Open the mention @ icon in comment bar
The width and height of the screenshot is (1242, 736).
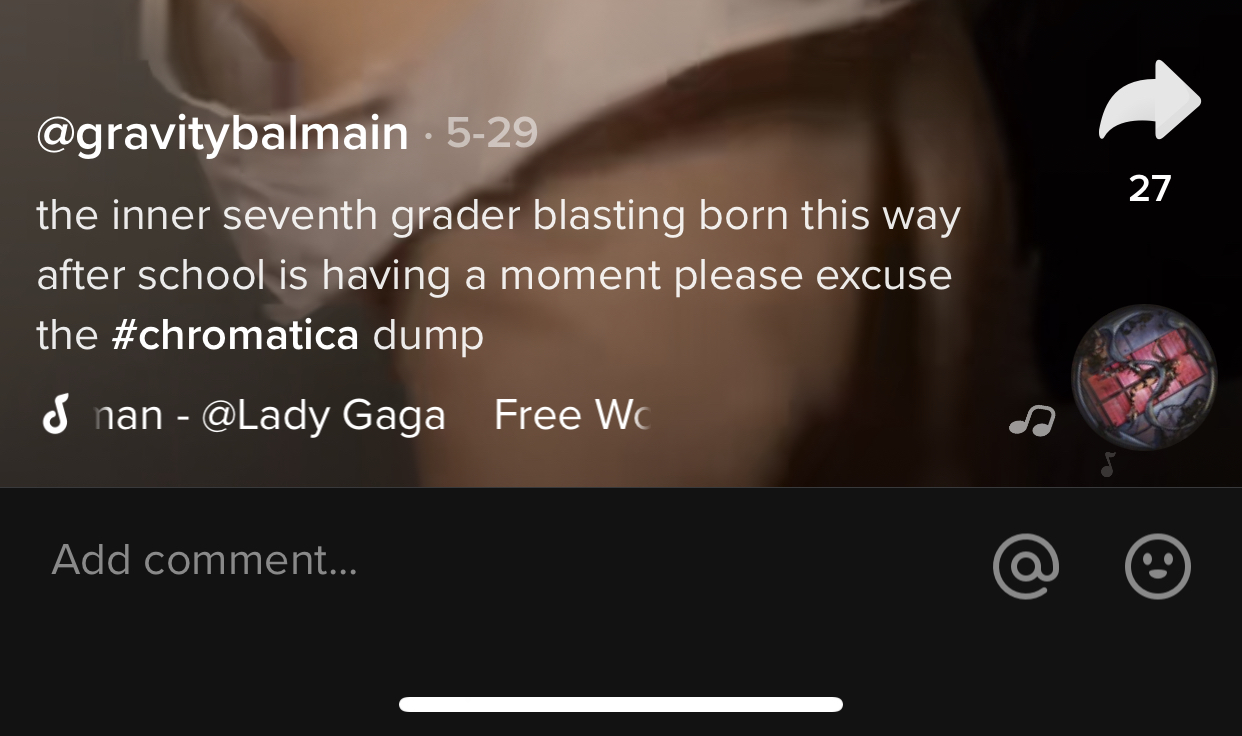[x=1026, y=566]
